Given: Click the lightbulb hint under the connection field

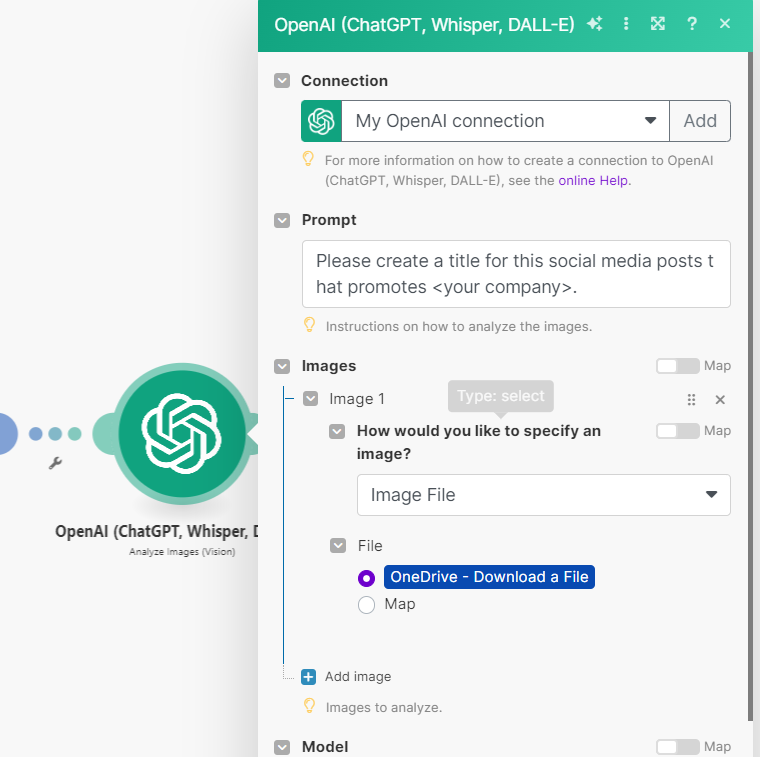Looking at the screenshot, I should click(x=308, y=158).
